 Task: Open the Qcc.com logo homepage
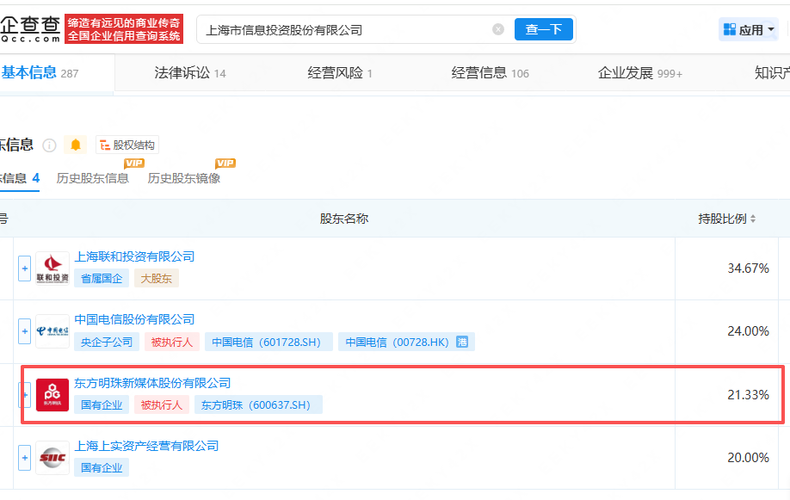30,29
